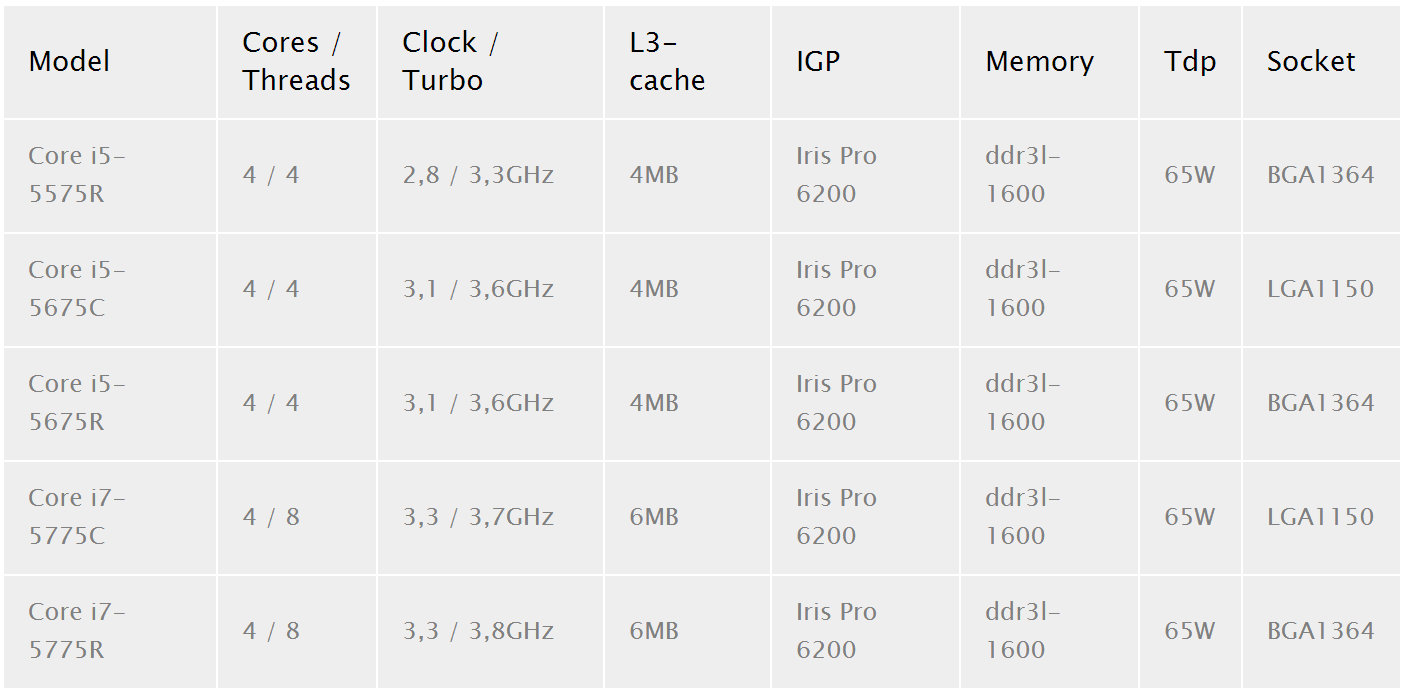Click the 6MB cache cell for Core i7-5775C
The height and width of the screenshot is (693, 1404).
[654, 517]
